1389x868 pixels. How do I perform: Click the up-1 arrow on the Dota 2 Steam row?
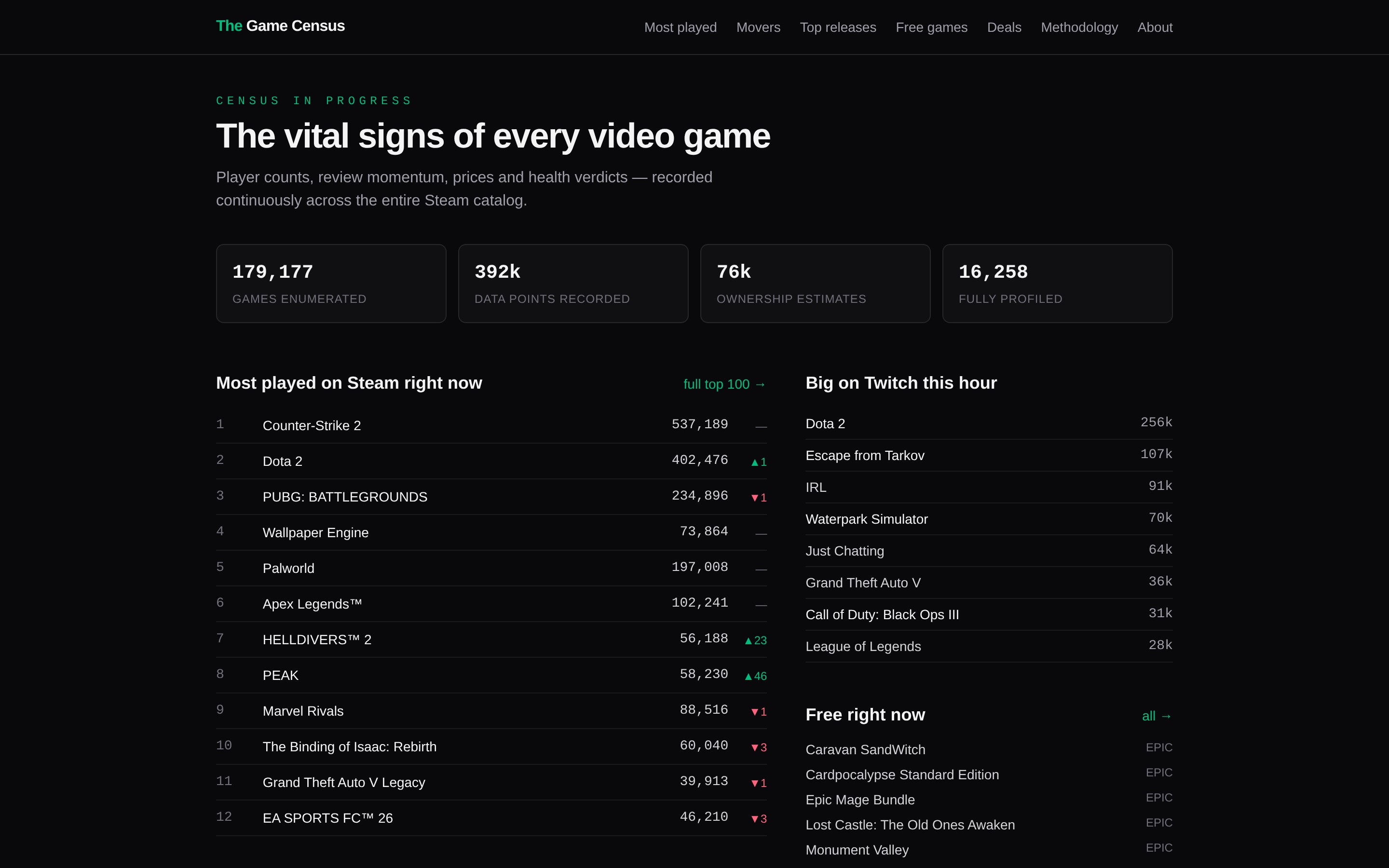point(759,462)
